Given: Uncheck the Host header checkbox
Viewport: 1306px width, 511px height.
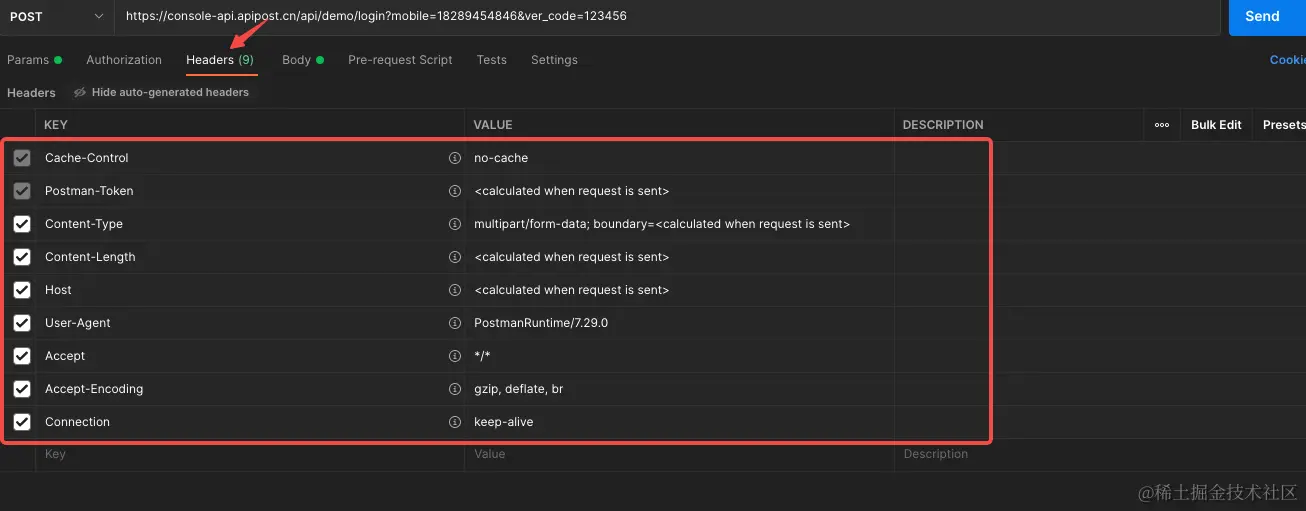Looking at the screenshot, I should [22, 290].
